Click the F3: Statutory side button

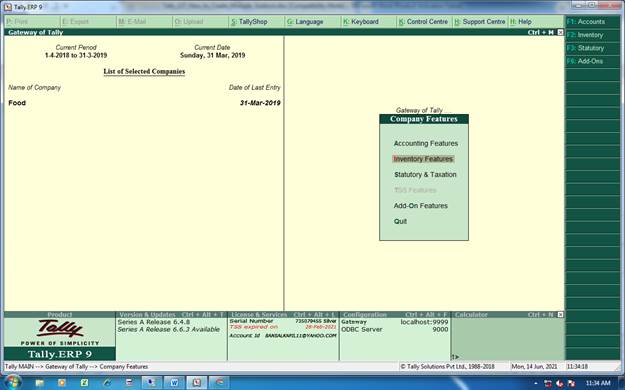point(592,48)
